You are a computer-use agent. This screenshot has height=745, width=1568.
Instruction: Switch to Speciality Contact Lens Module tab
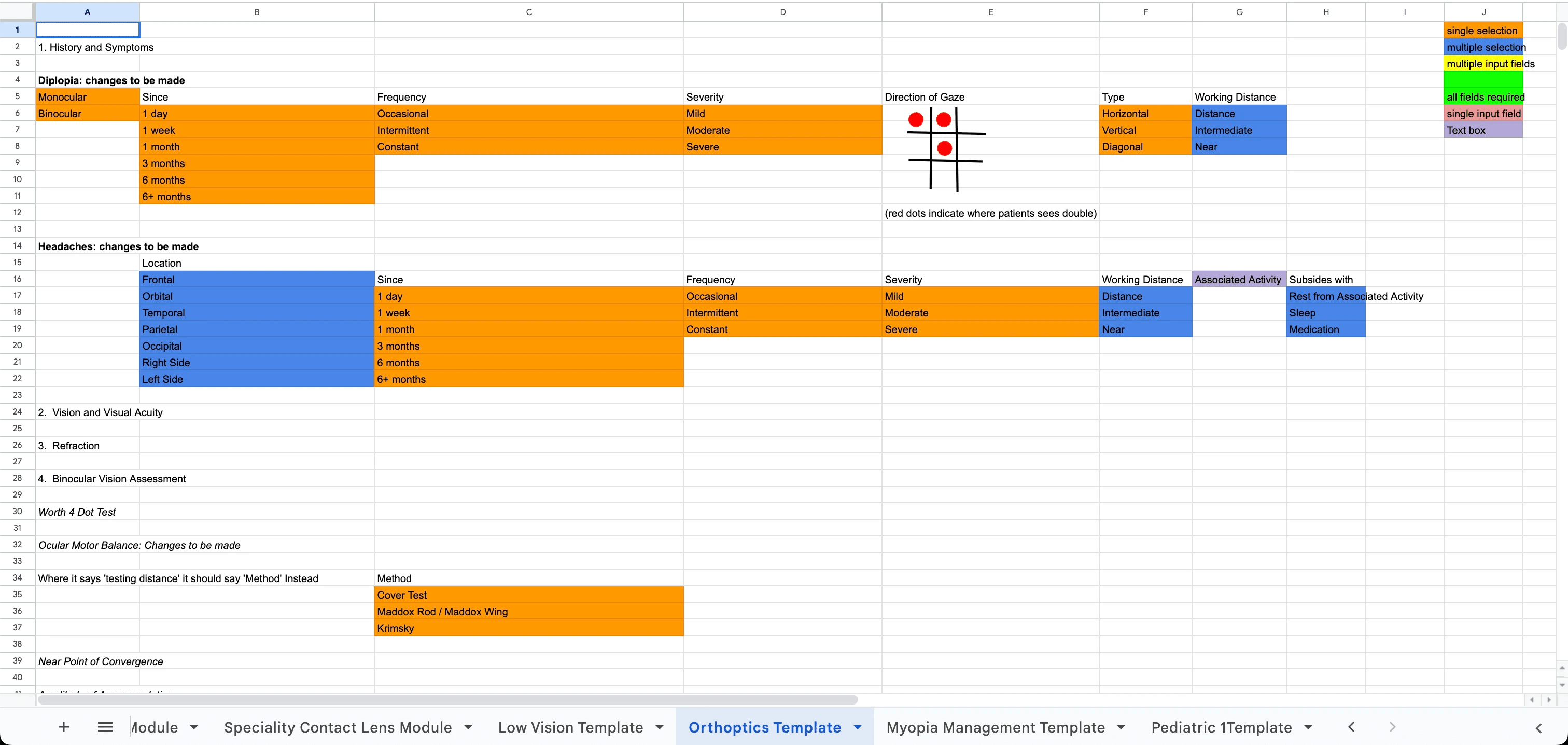[x=337, y=727]
